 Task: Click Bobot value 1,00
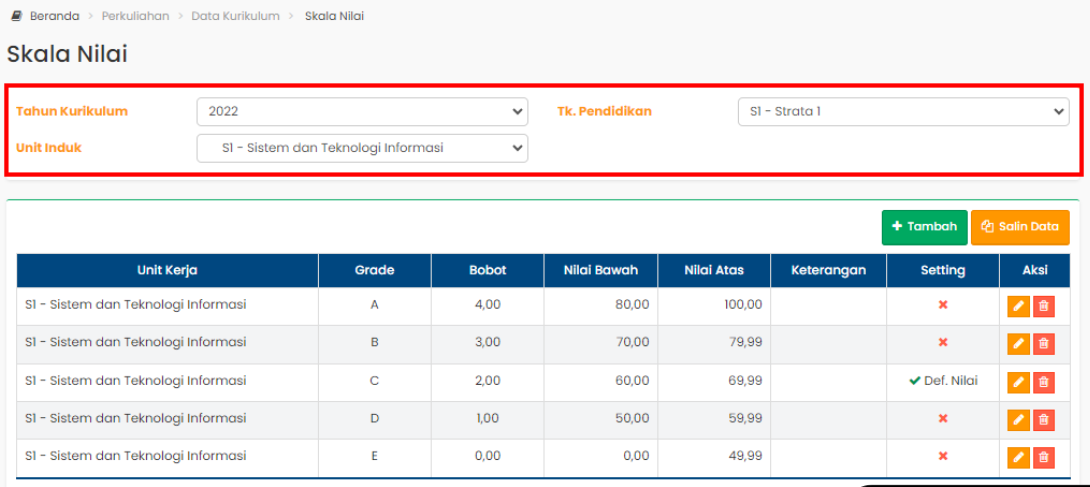click(487, 418)
